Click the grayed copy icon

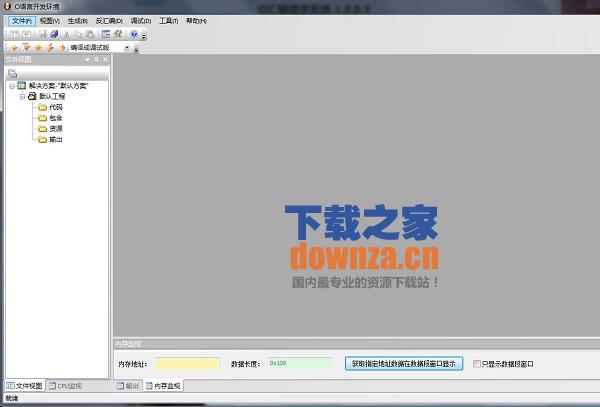(78, 34)
